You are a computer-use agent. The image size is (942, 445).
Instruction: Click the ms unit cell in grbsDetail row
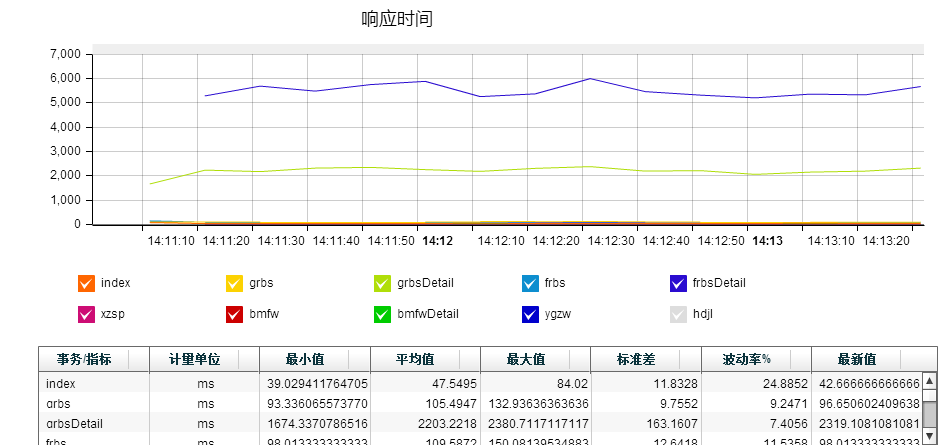pyautogui.click(x=205, y=424)
